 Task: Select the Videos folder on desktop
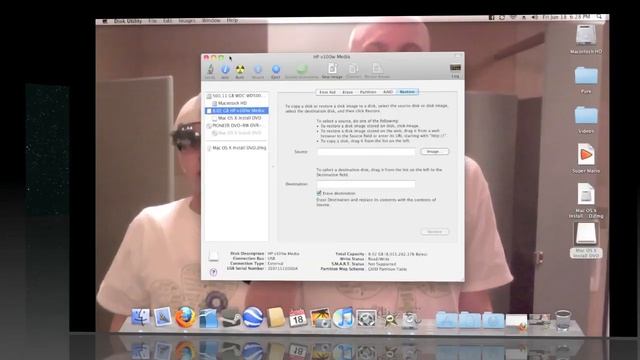pyautogui.click(x=586, y=120)
